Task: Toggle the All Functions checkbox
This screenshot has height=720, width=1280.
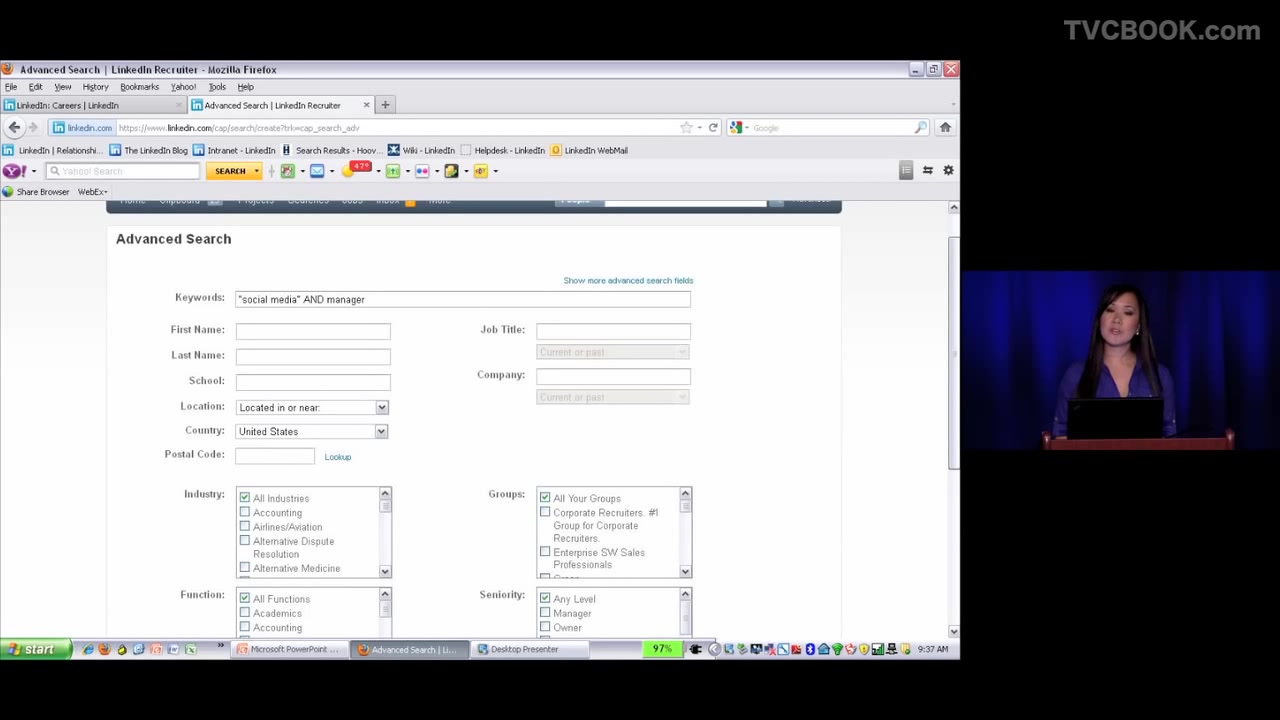Action: coord(244,598)
